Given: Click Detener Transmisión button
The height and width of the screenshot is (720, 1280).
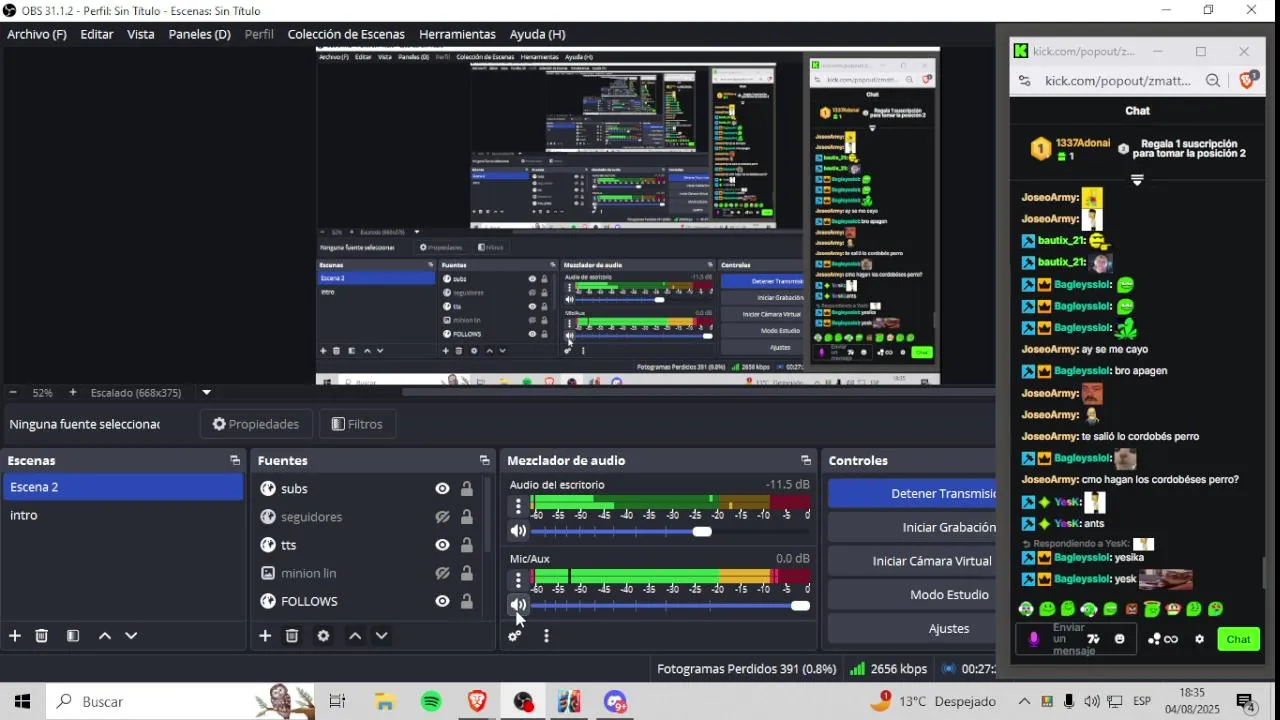Looking at the screenshot, I should tap(912, 493).
